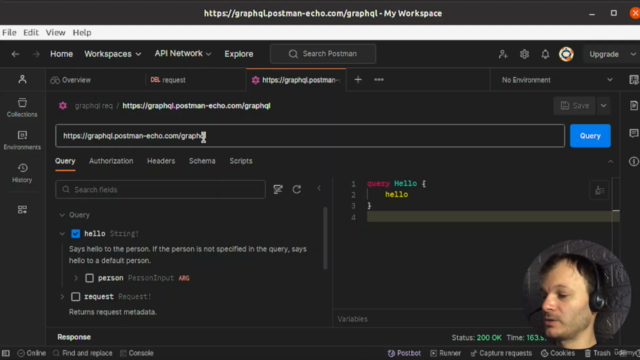640x360 pixels.
Task: Click the blue Query button
Action: click(590, 136)
